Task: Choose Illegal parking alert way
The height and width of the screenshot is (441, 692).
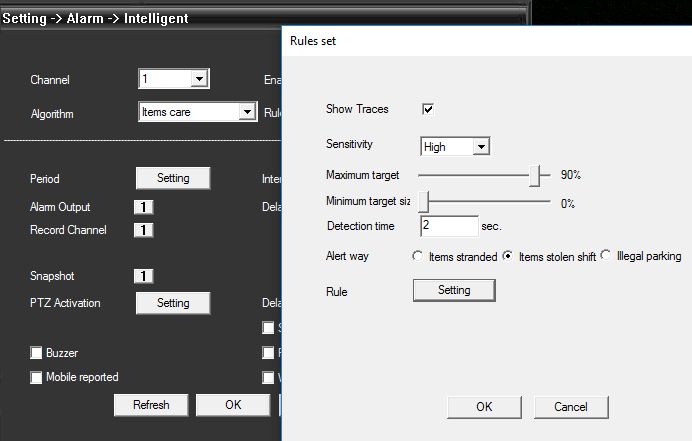Action: [x=606, y=257]
